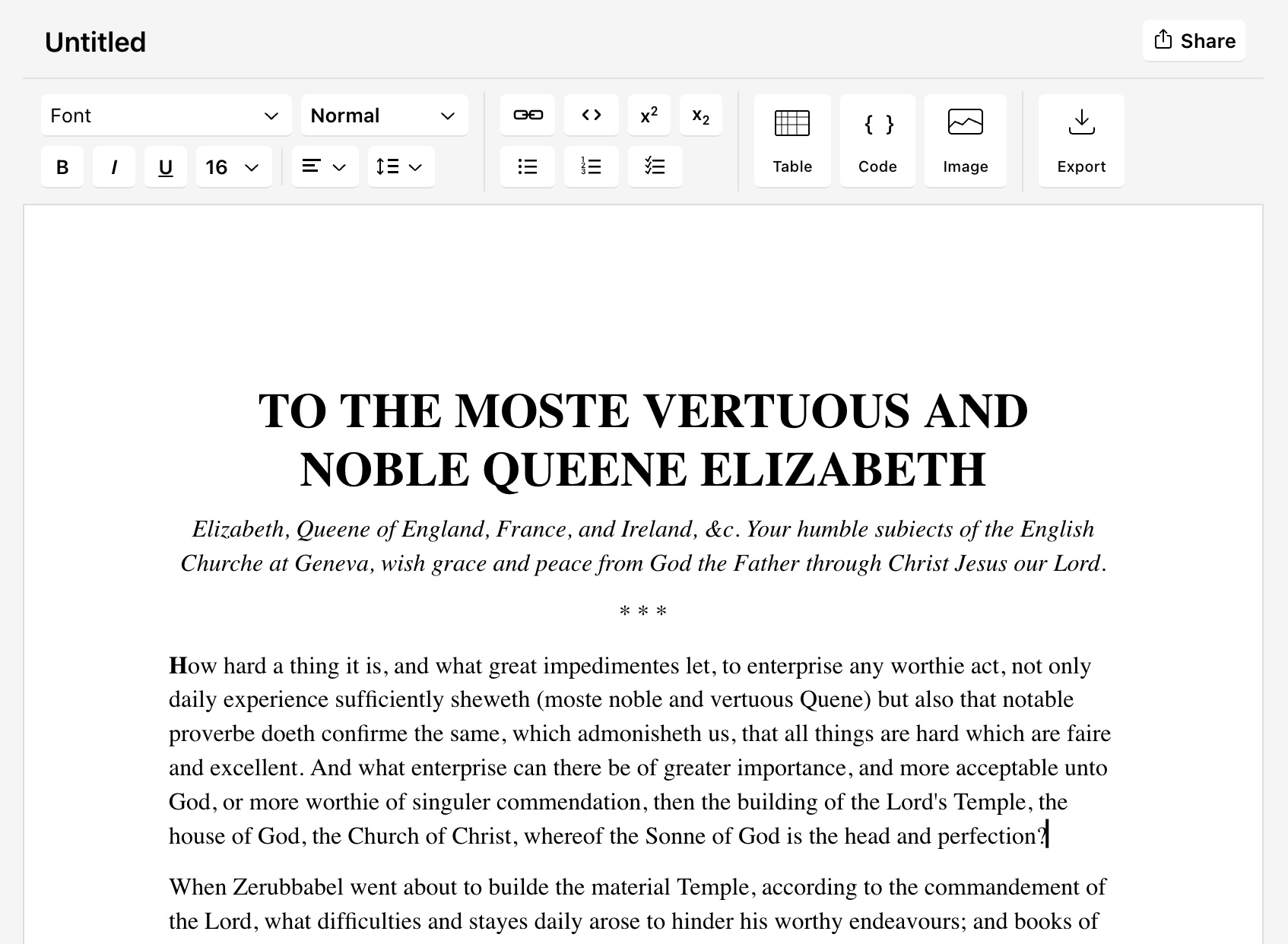Image resolution: width=1288 pixels, height=944 pixels.
Task: Export the document
Action: 1080,141
